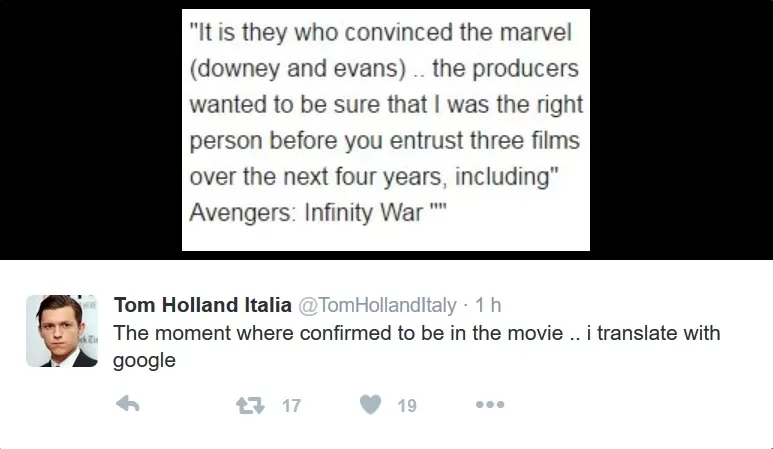Click the black area right of the quote image
This screenshot has height=449, width=773.
pos(680,130)
